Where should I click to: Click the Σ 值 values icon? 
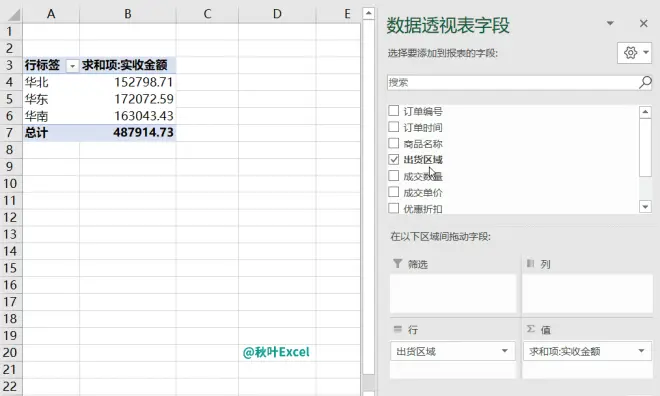(x=531, y=329)
